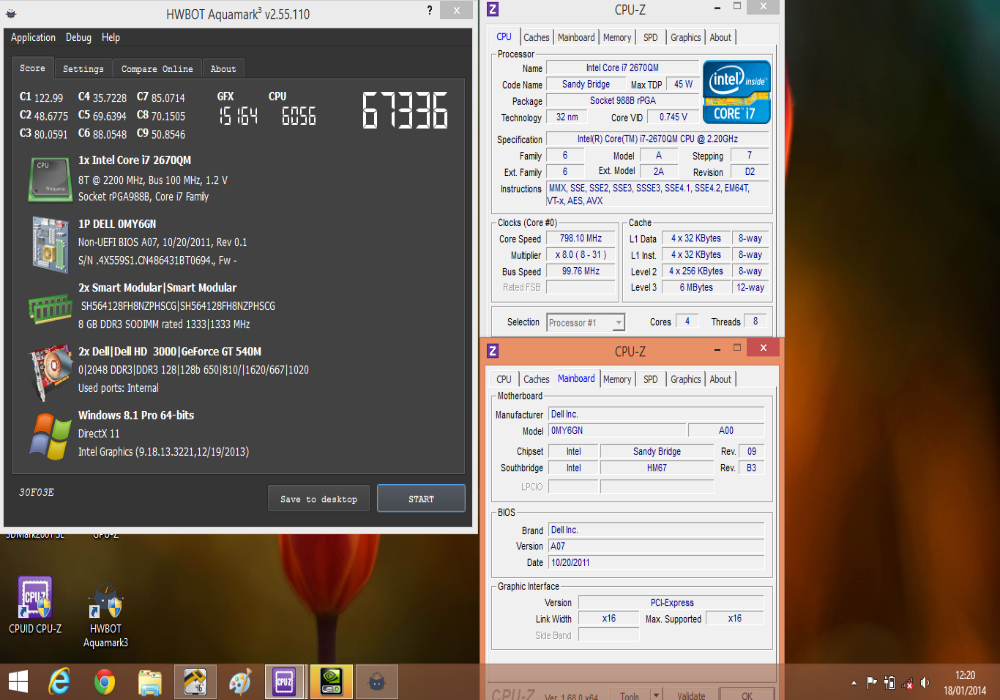Image resolution: width=1000 pixels, height=700 pixels.
Task: Click the hammer tool icon on the taskbar
Action: [x=195, y=682]
